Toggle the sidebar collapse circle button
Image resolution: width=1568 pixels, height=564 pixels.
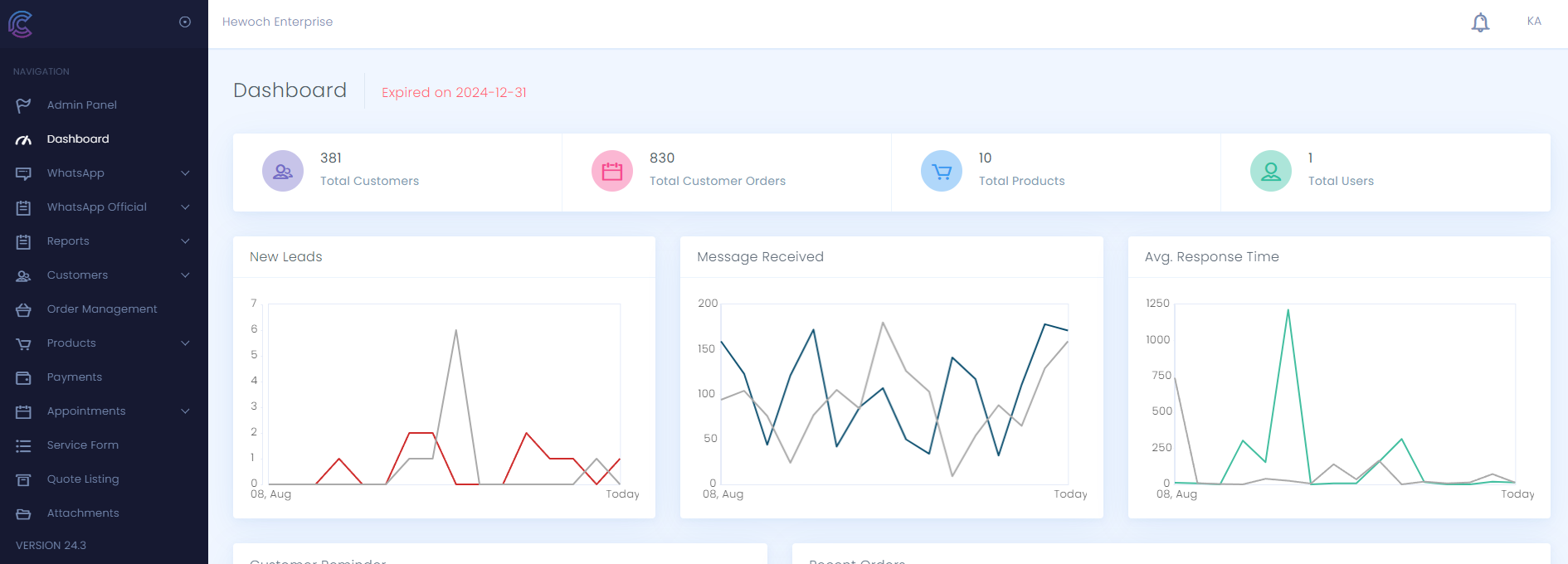coord(185,22)
